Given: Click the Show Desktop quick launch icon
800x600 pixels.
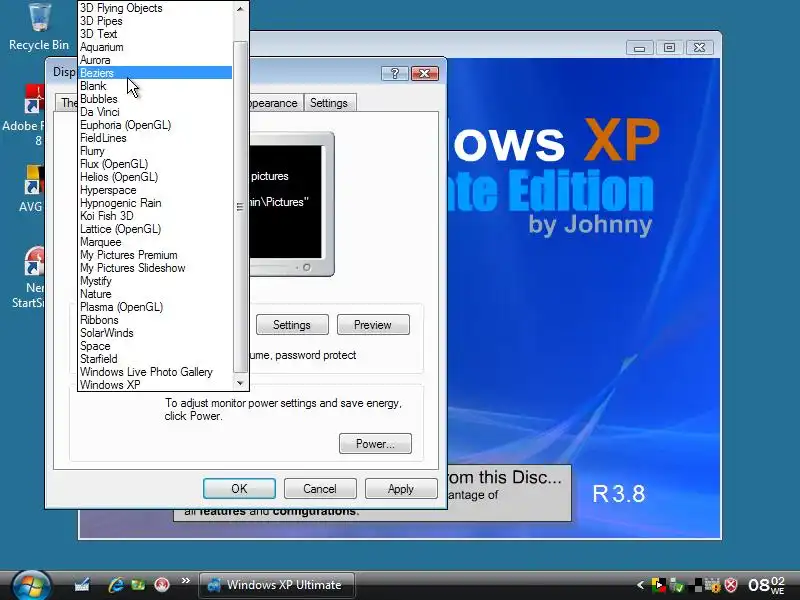Looking at the screenshot, I should [82, 584].
